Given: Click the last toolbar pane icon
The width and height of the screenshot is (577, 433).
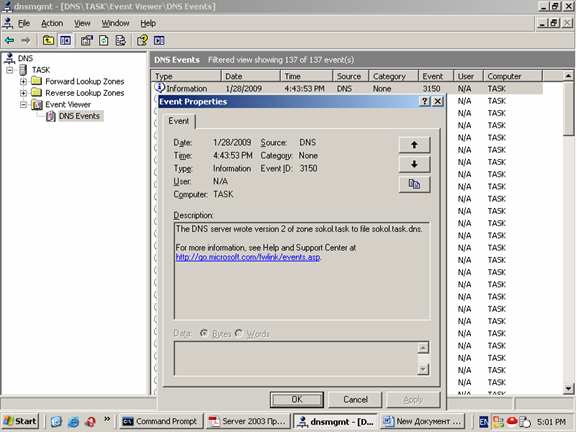Looking at the screenshot, I should (159, 40).
